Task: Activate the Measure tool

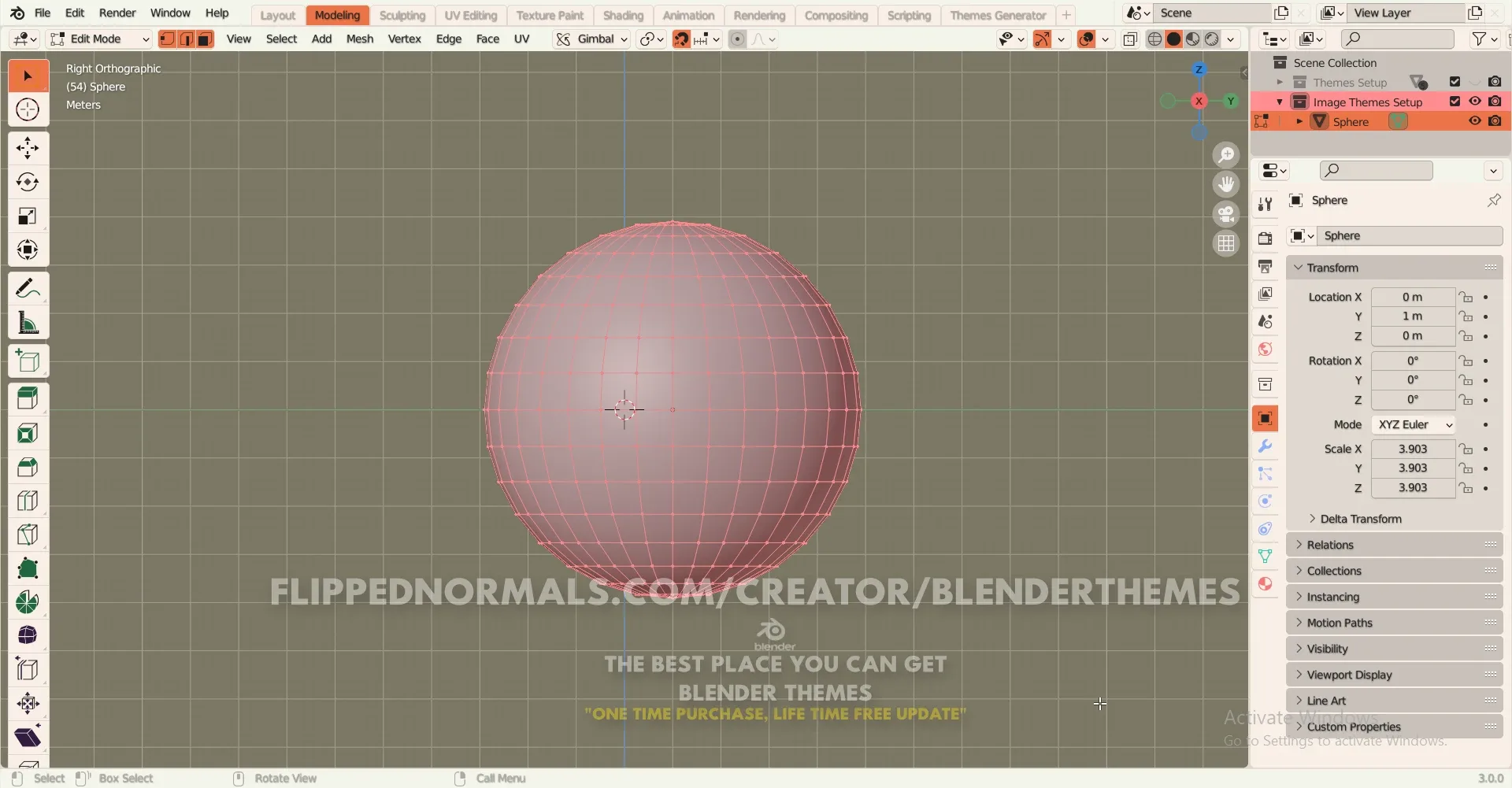Action: pyautogui.click(x=28, y=324)
